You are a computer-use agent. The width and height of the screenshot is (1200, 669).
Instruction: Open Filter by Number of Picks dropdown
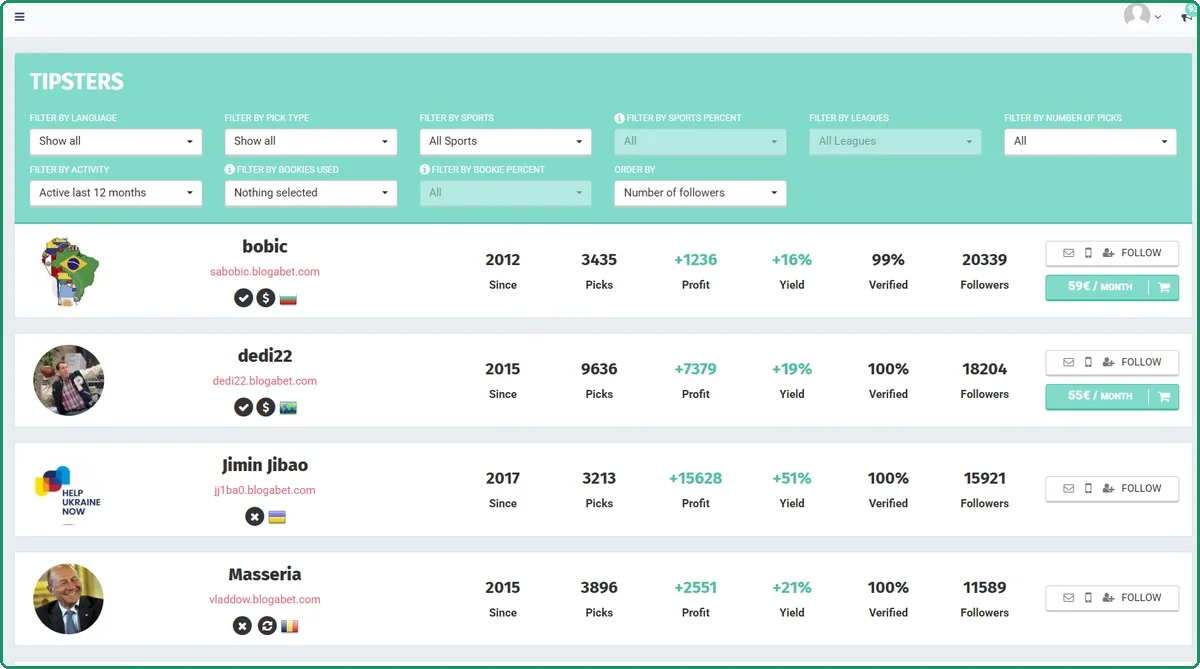(x=1091, y=141)
